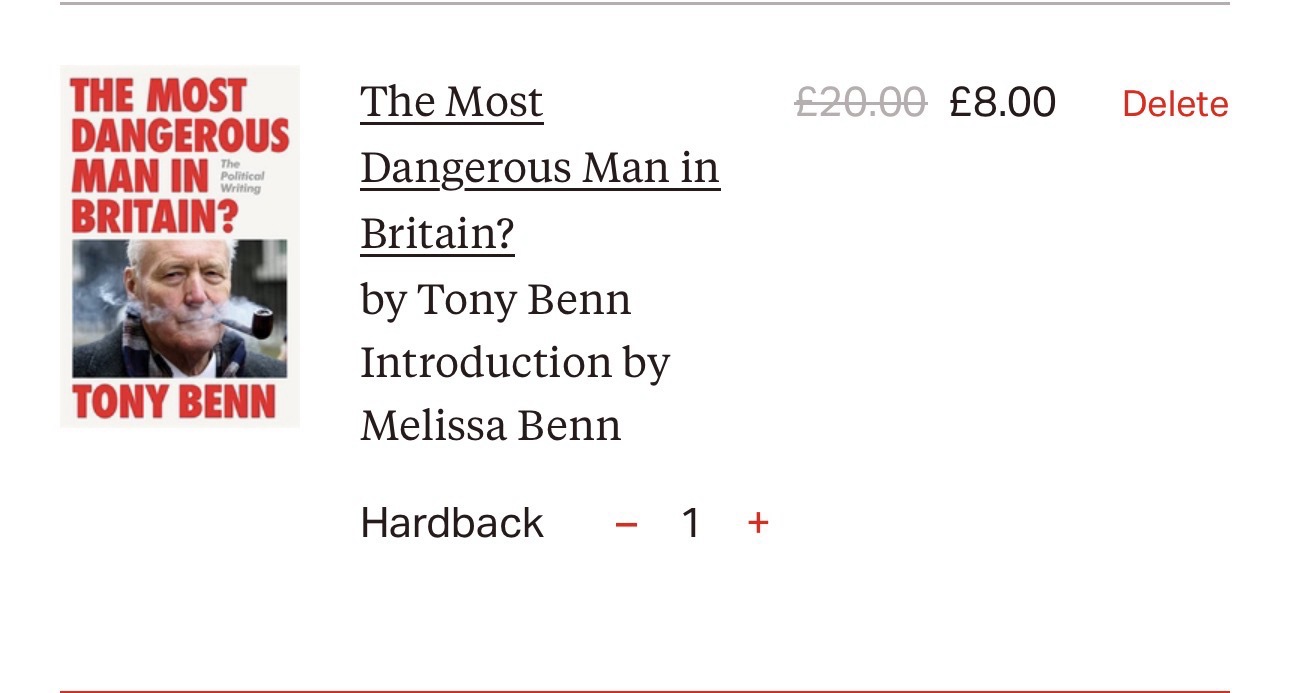Open the Tony Benn book cover thumbnail
1290x693 pixels.
pyautogui.click(x=180, y=246)
